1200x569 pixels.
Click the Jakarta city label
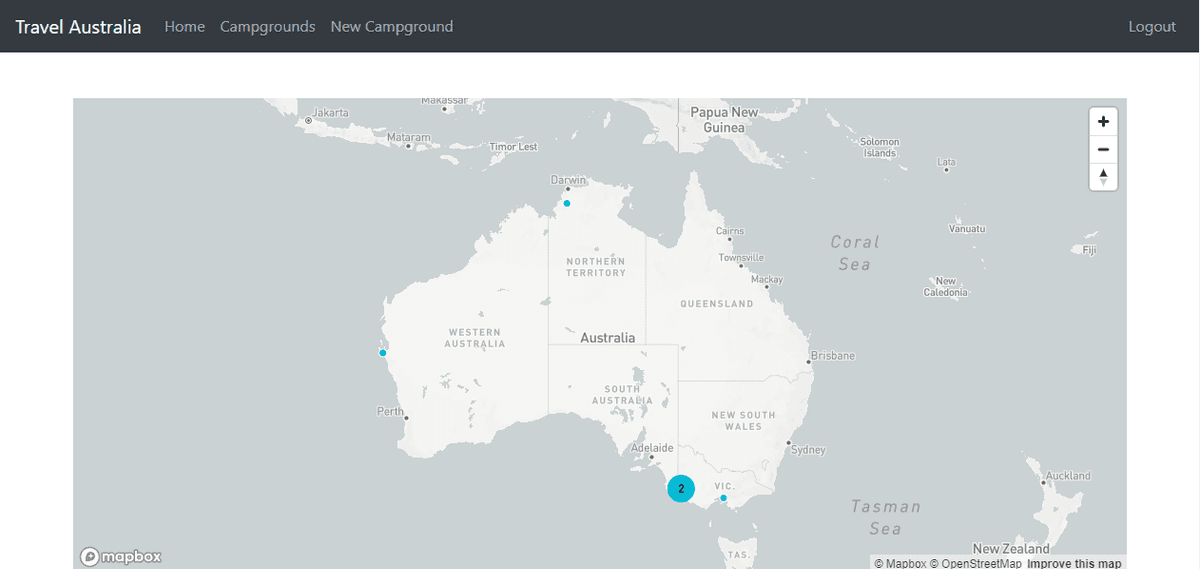coord(331,112)
